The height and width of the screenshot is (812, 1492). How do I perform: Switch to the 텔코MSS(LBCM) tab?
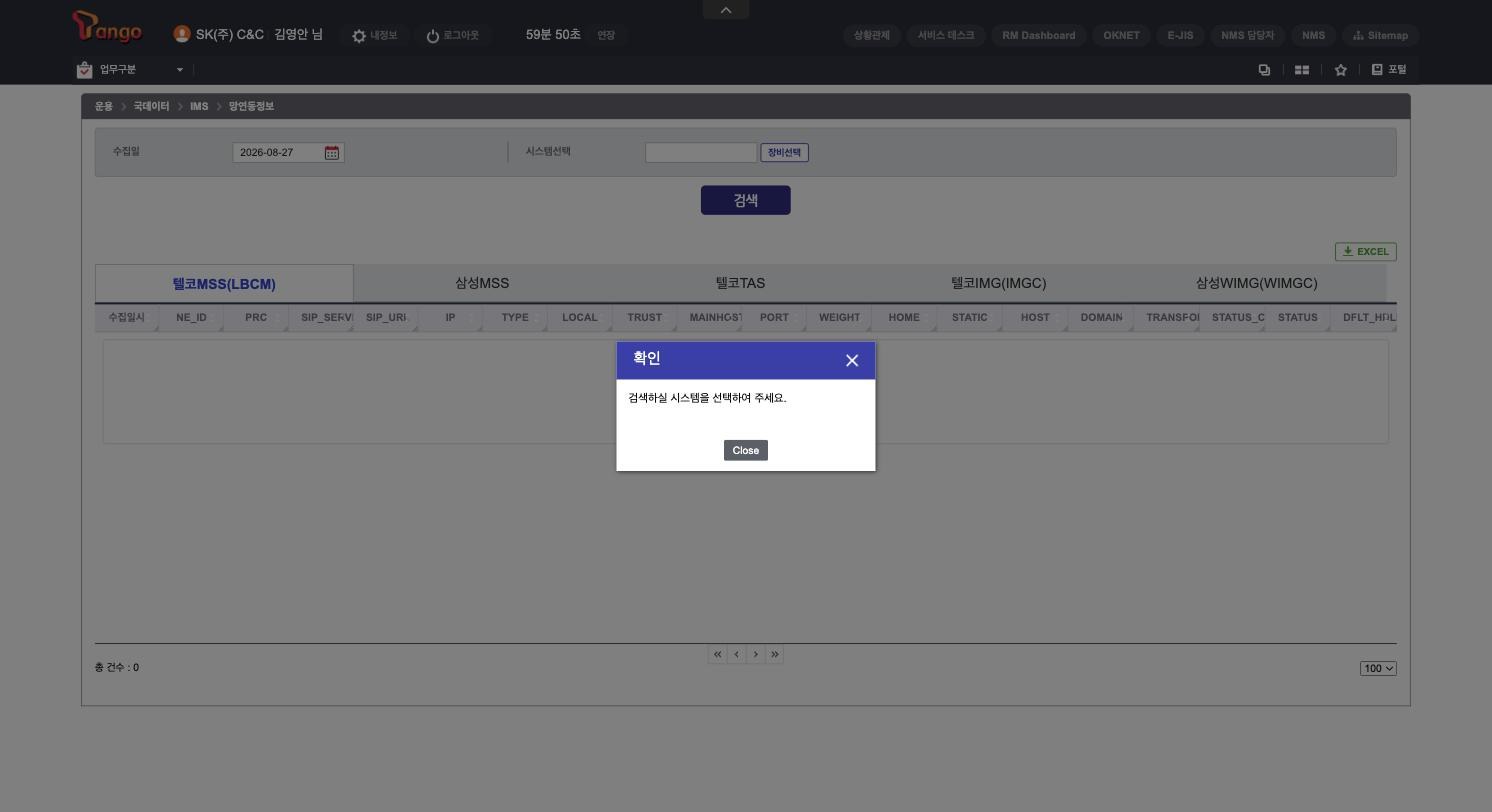tap(224, 284)
